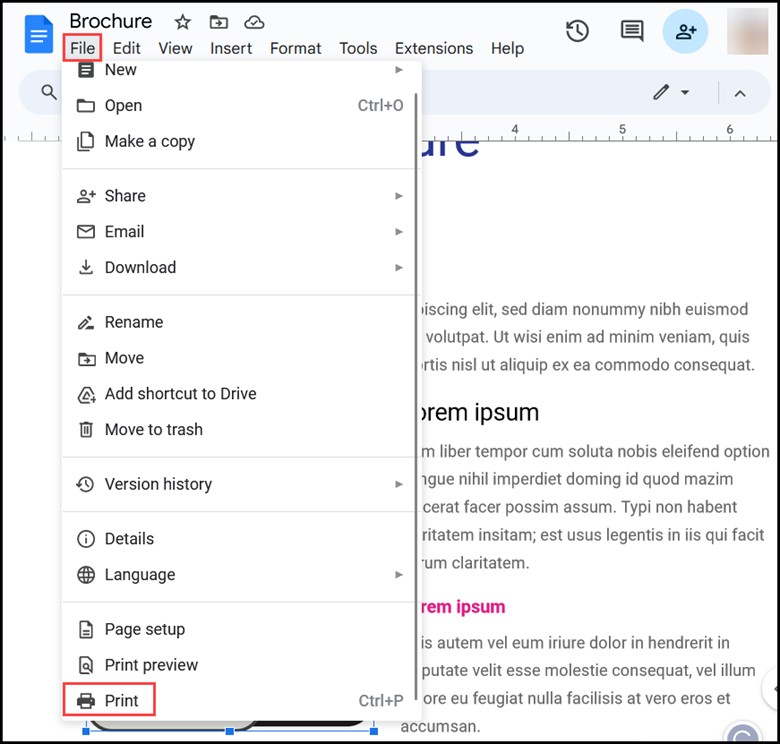Click the pink 'rem ipsum' subheading
Screen dimensions: 780x744
pos(463,607)
